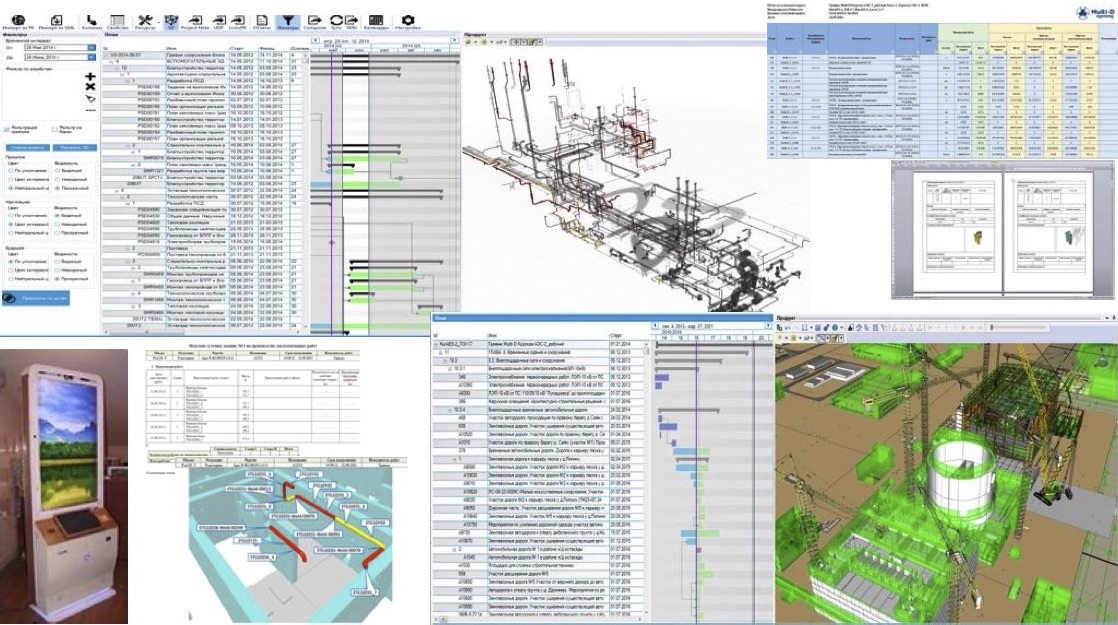This screenshot has height=625, width=1118.
Task: Enable the 'Фильтр на борде' checkbox
Action: [x=55, y=130]
